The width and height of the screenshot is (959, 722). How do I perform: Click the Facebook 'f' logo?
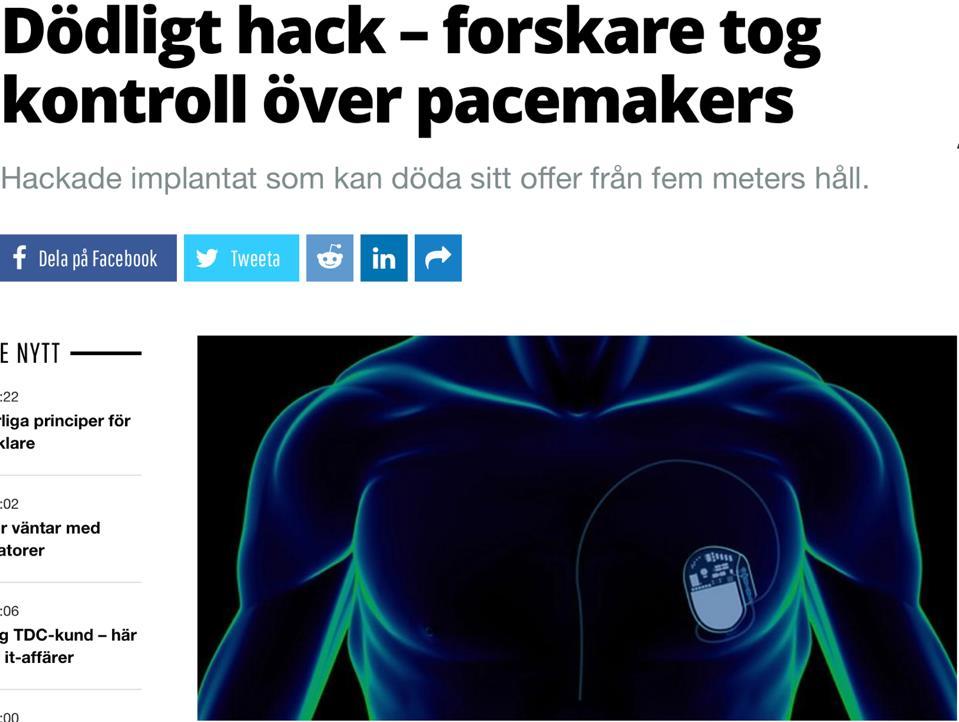click(20, 258)
